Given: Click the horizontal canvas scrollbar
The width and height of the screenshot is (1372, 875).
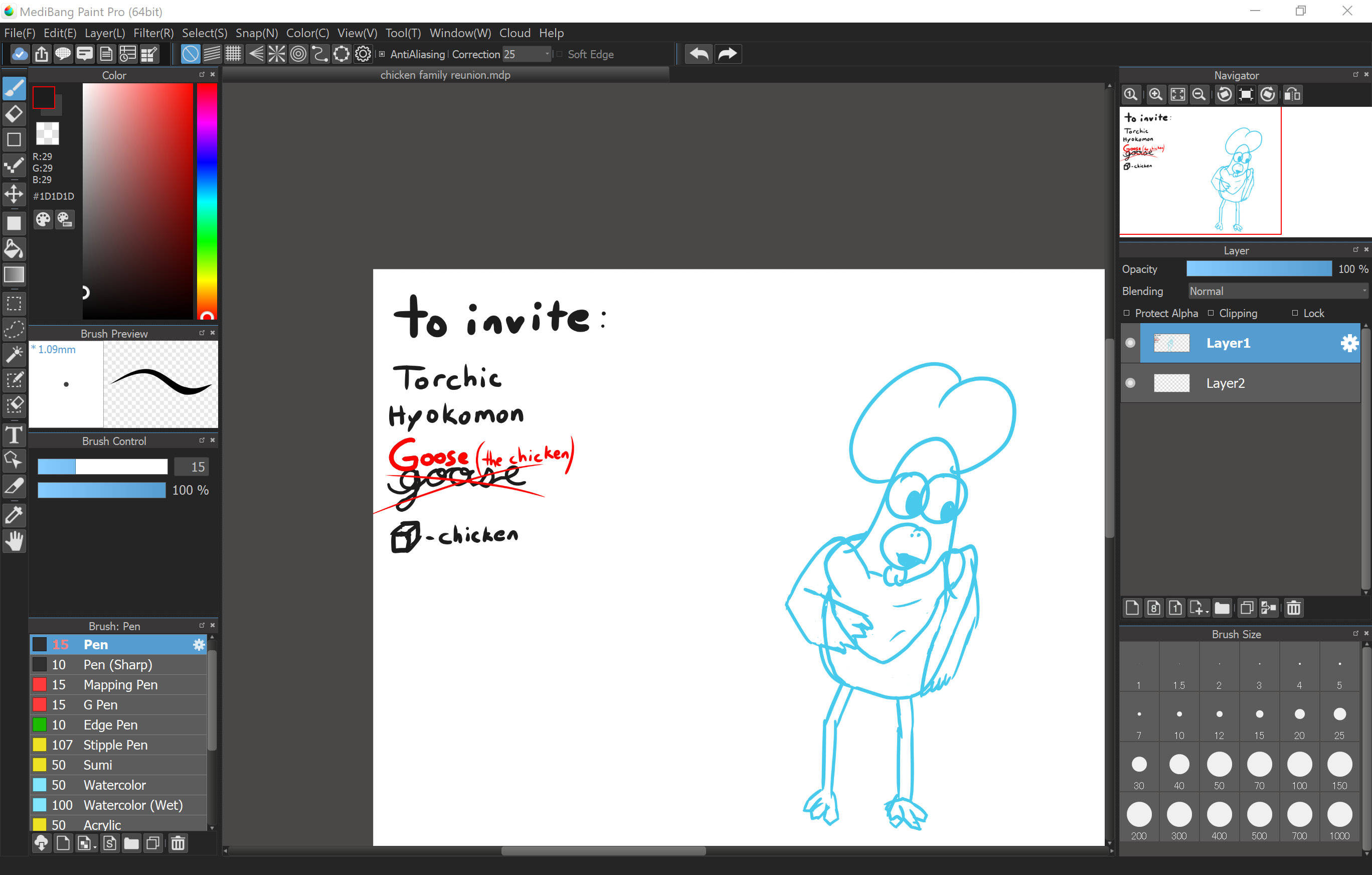Looking at the screenshot, I should pos(603,851).
